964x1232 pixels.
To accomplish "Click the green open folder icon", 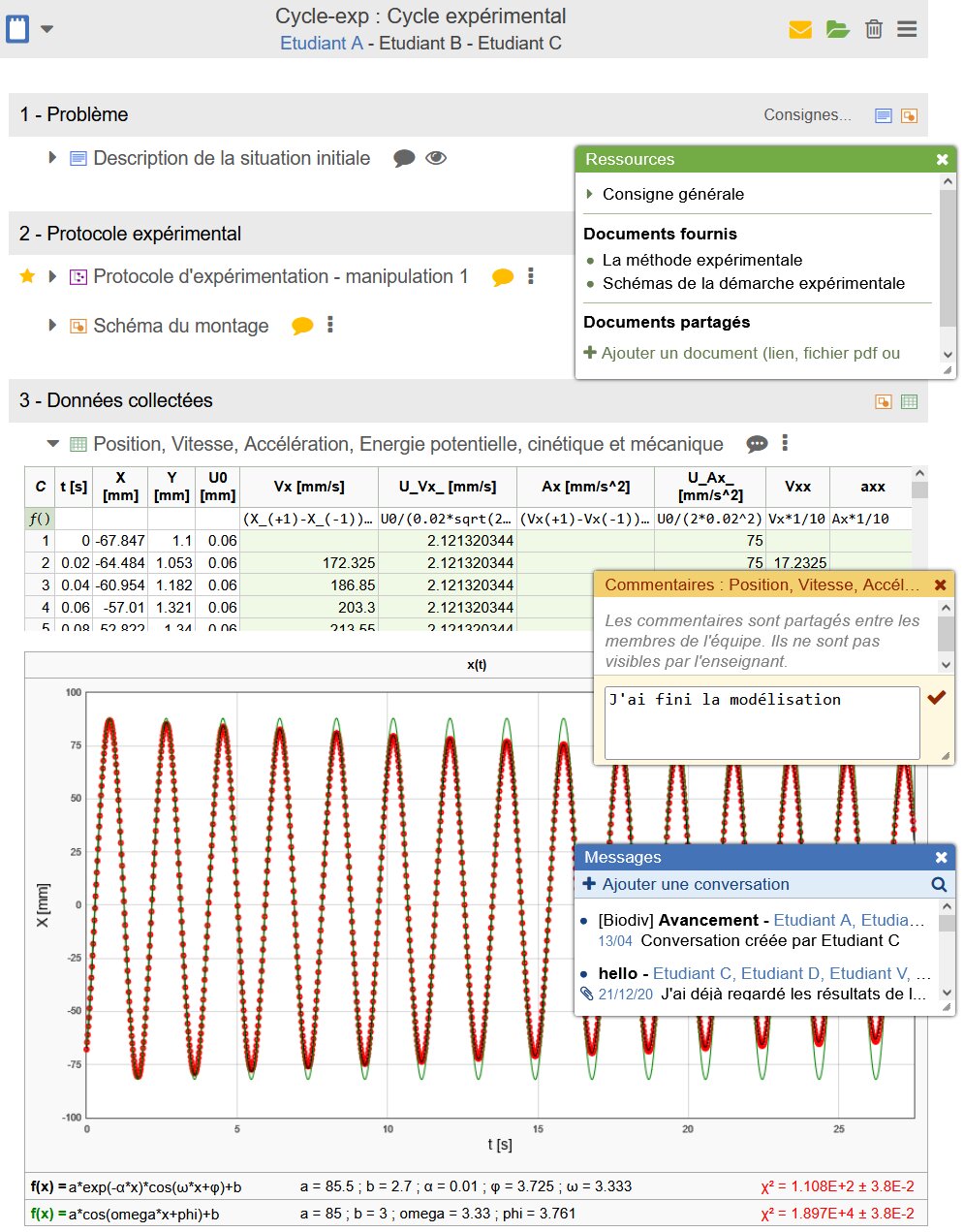I will pos(838,29).
